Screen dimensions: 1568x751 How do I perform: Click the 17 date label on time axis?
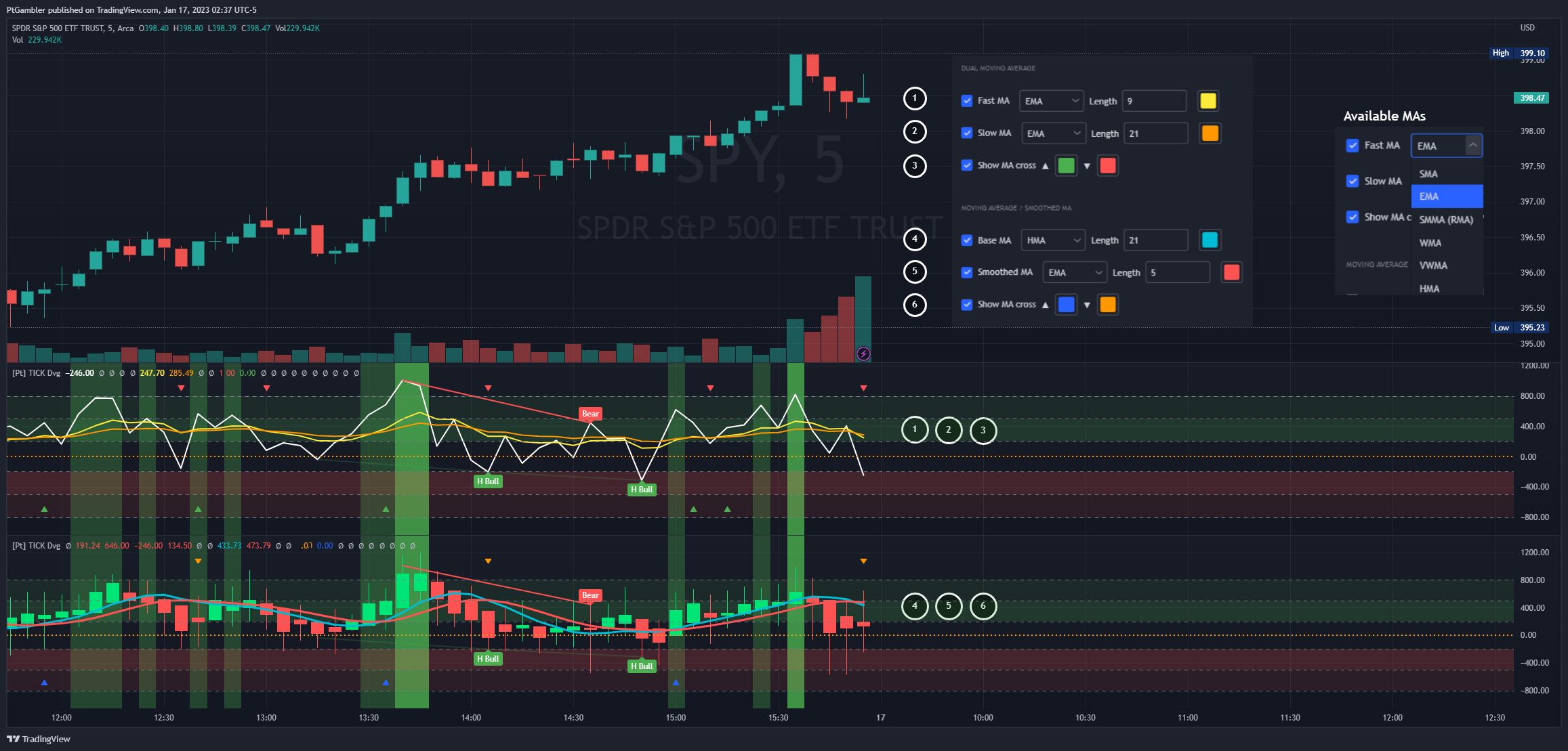tap(880, 718)
